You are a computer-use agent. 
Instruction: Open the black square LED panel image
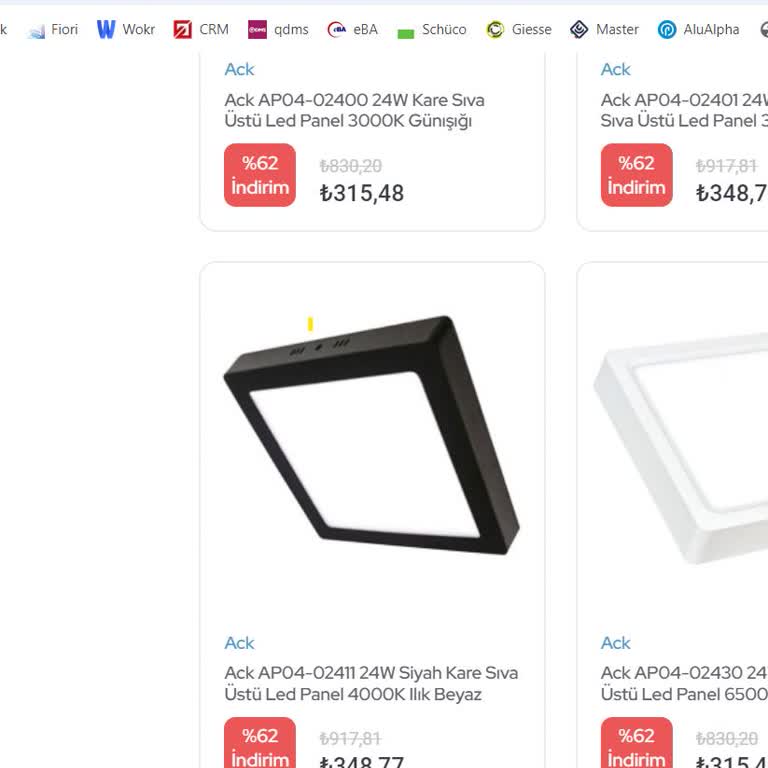coord(372,436)
